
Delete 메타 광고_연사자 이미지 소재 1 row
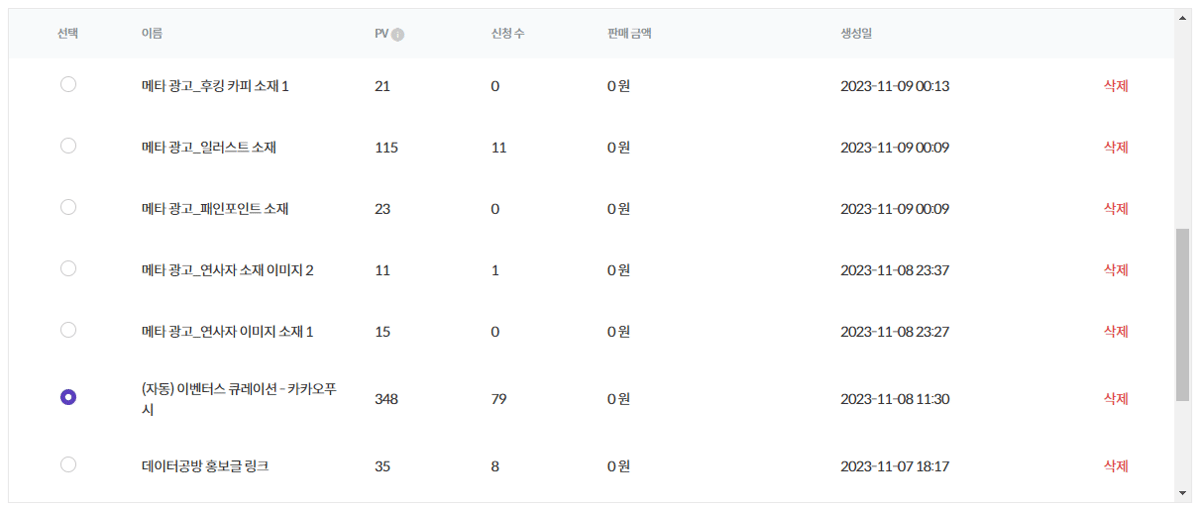point(1116,330)
